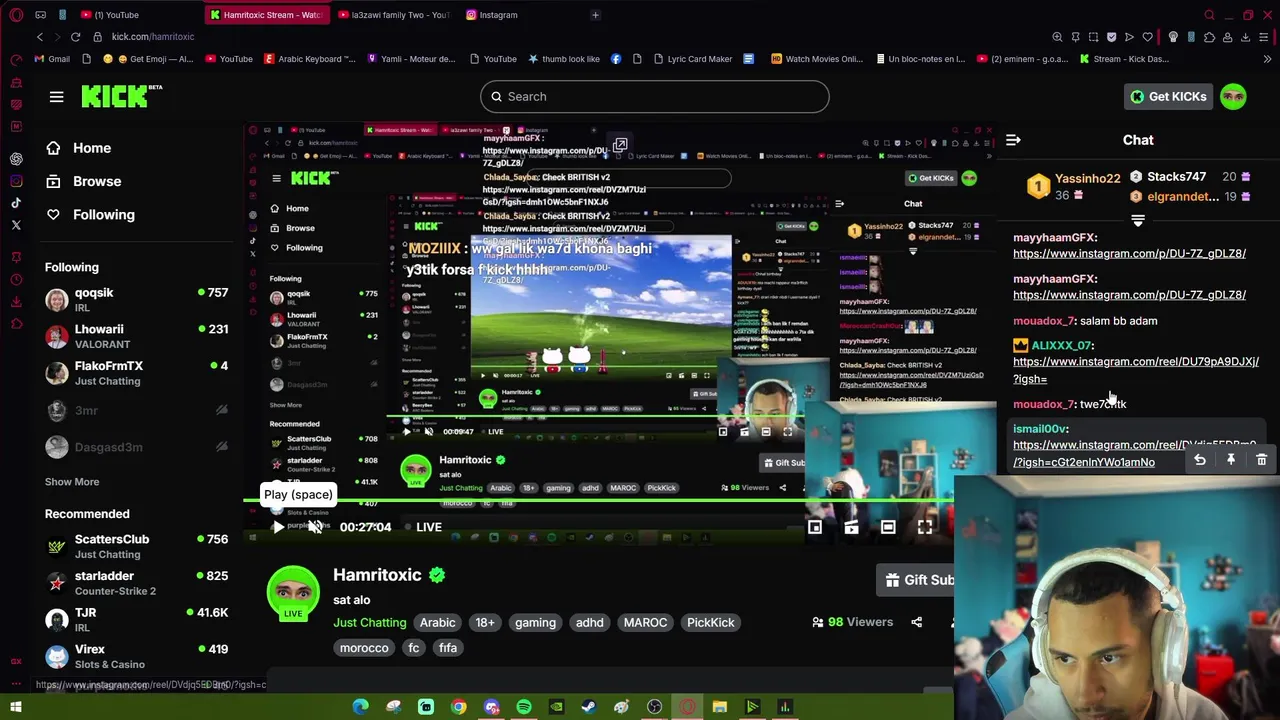Open FlakoFrmTX channel in sidebar

pos(136,373)
